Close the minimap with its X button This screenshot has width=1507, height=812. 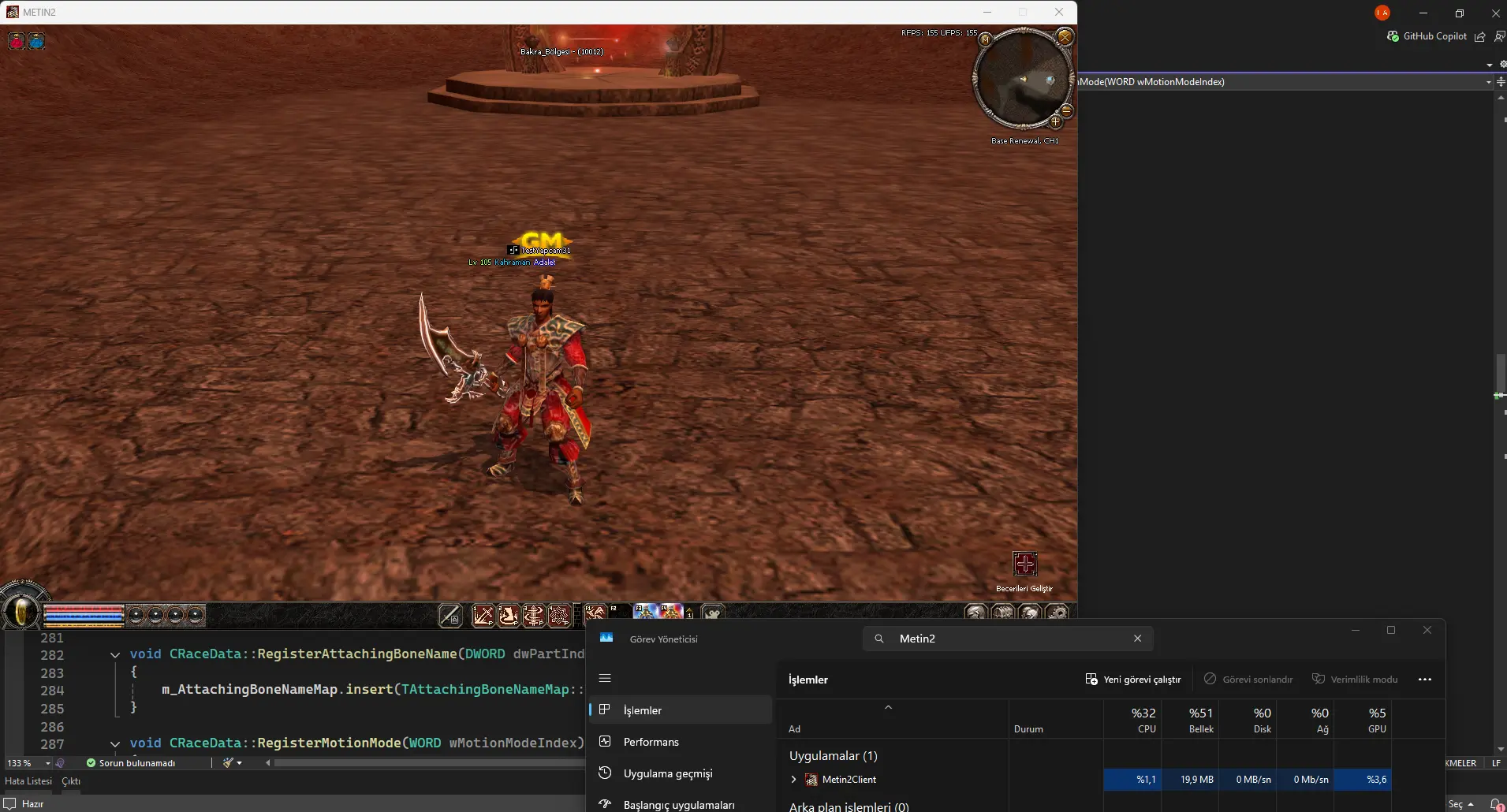coord(1065,37)
